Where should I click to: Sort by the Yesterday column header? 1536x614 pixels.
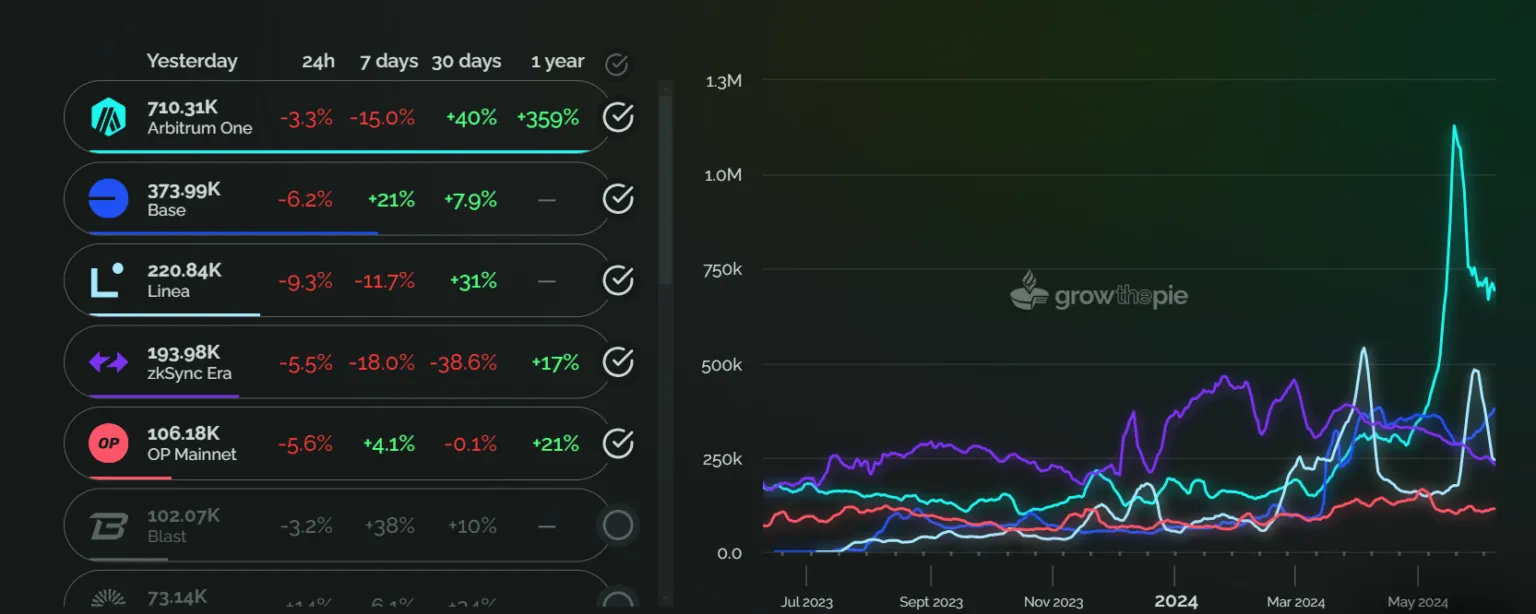point(192,61)
